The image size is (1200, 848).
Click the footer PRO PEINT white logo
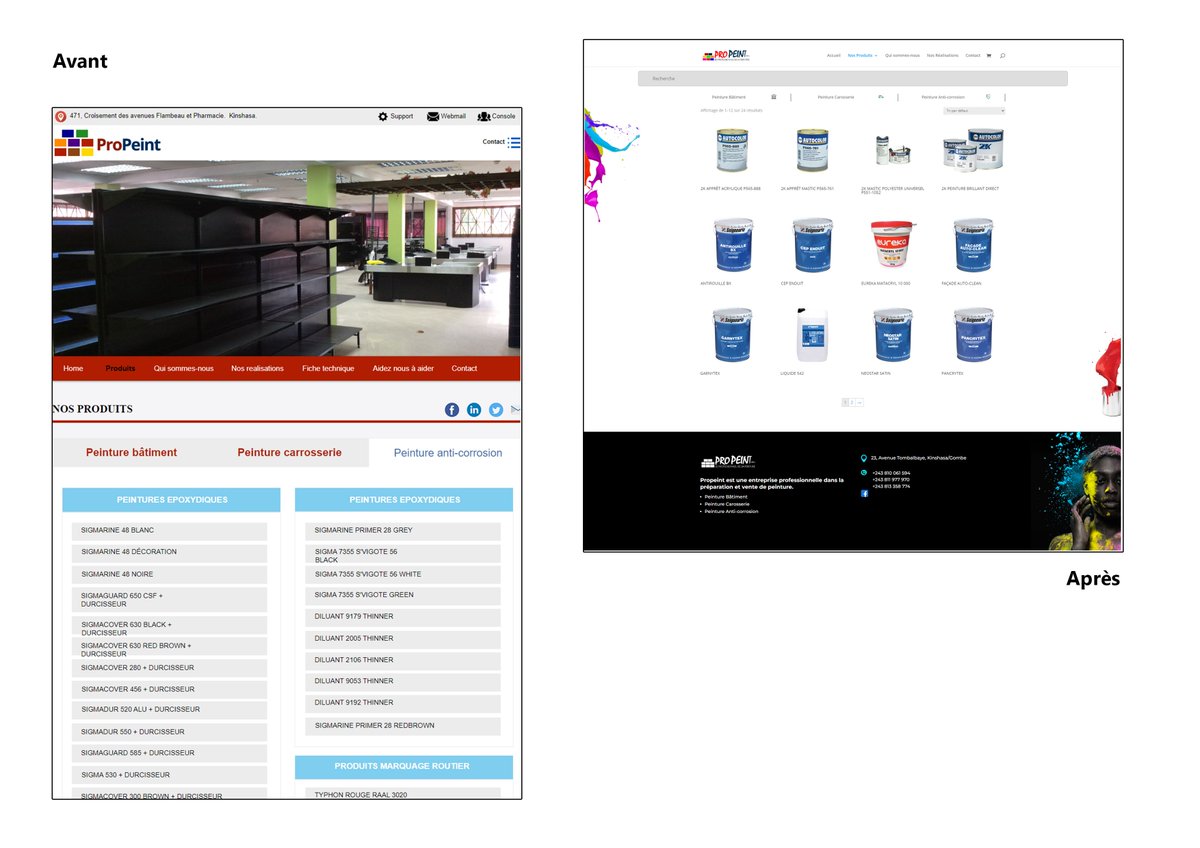[x=728, y=462]
